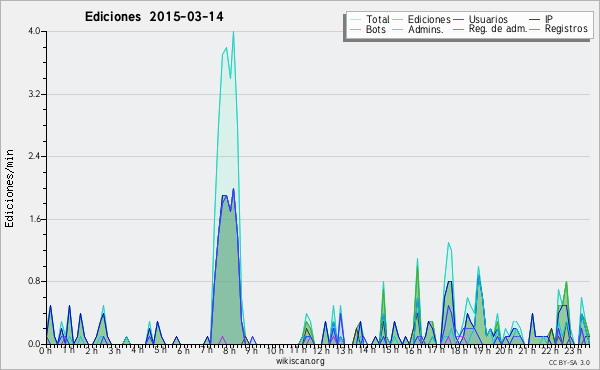Click the '18 h' x-axis label
This screenshot has height=370, width=600.
click(459, 351)
